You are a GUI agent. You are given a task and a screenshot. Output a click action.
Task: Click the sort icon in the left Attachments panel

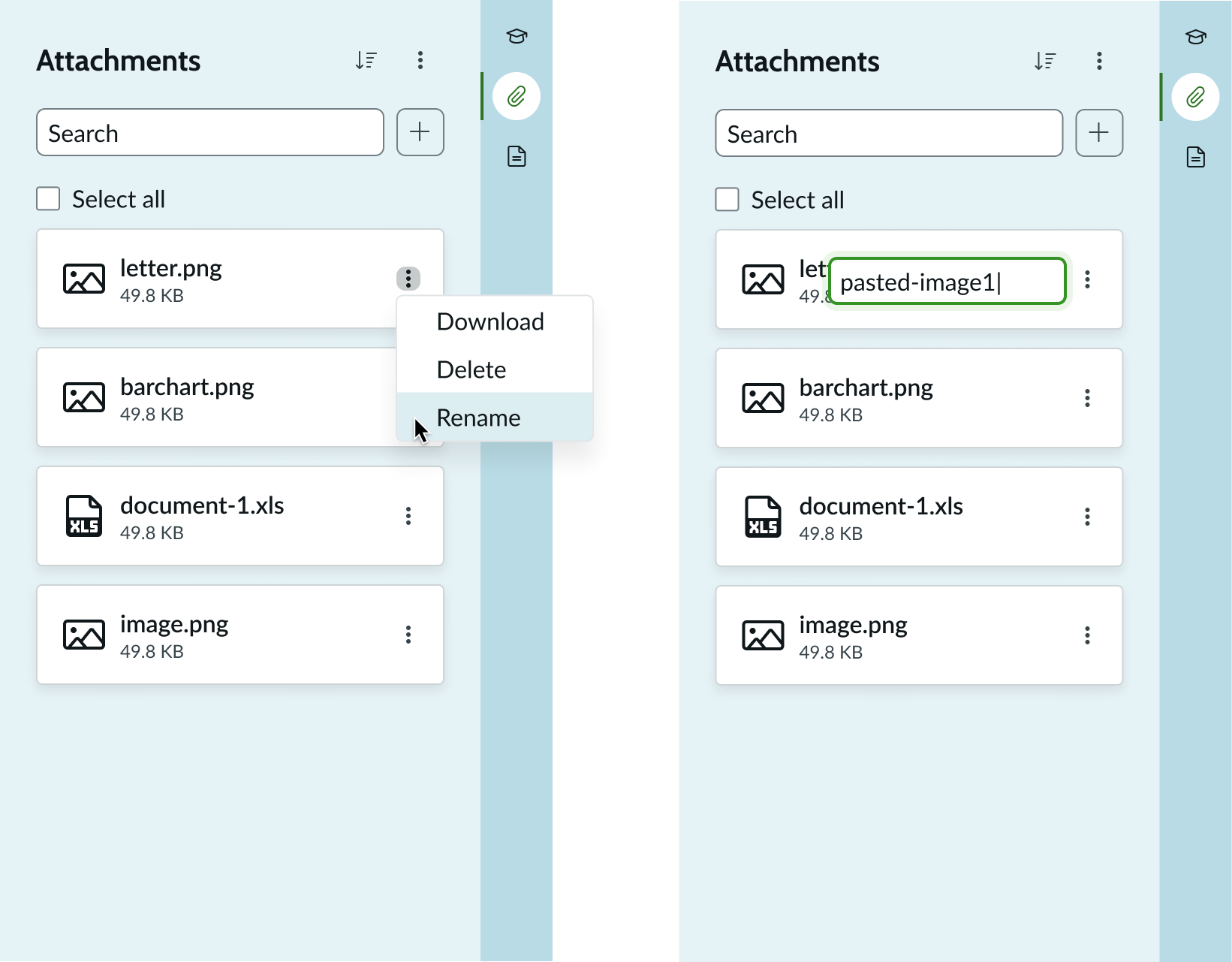366,60
